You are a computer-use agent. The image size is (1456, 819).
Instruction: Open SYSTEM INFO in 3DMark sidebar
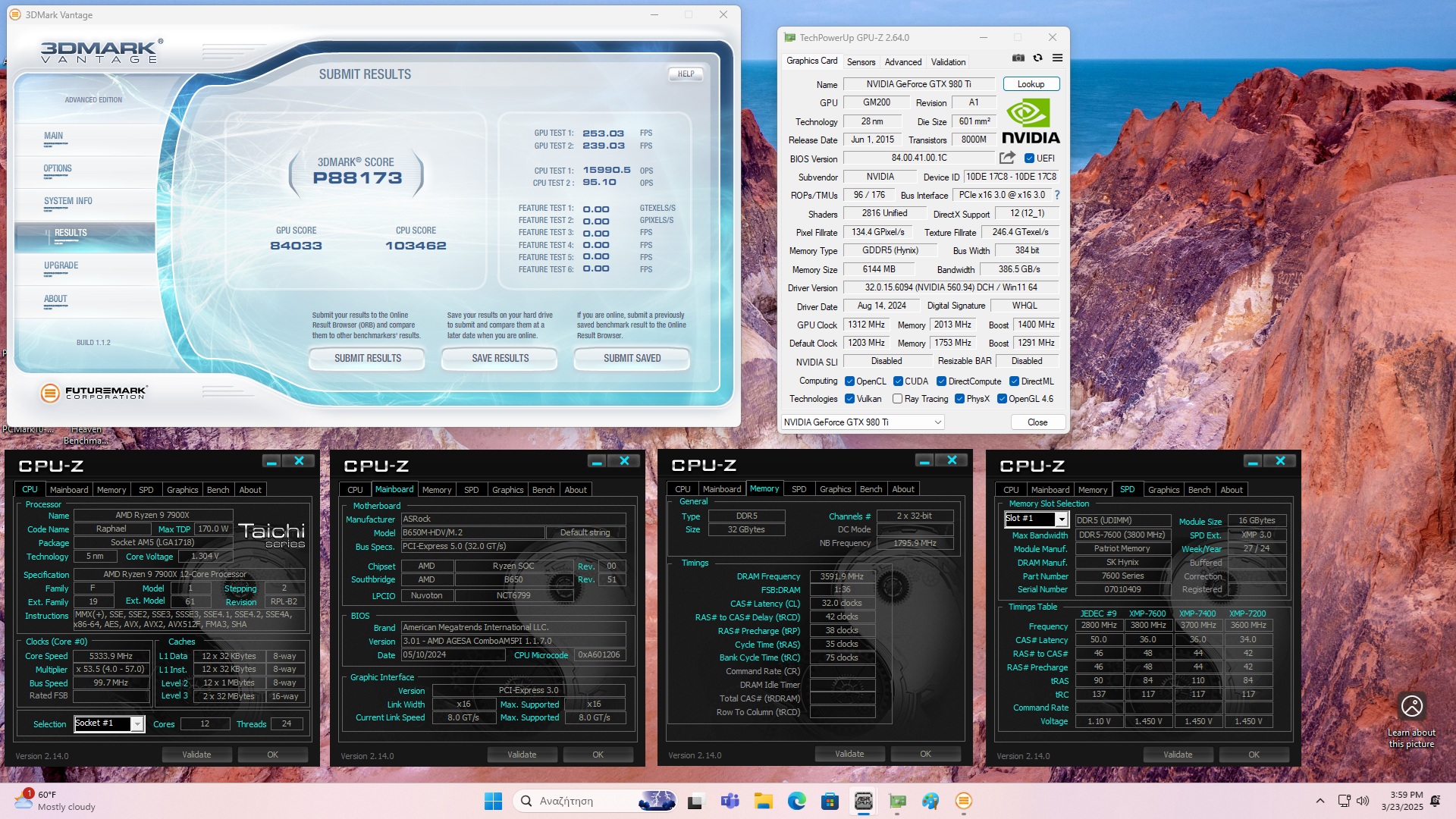[x=68, y=201]
